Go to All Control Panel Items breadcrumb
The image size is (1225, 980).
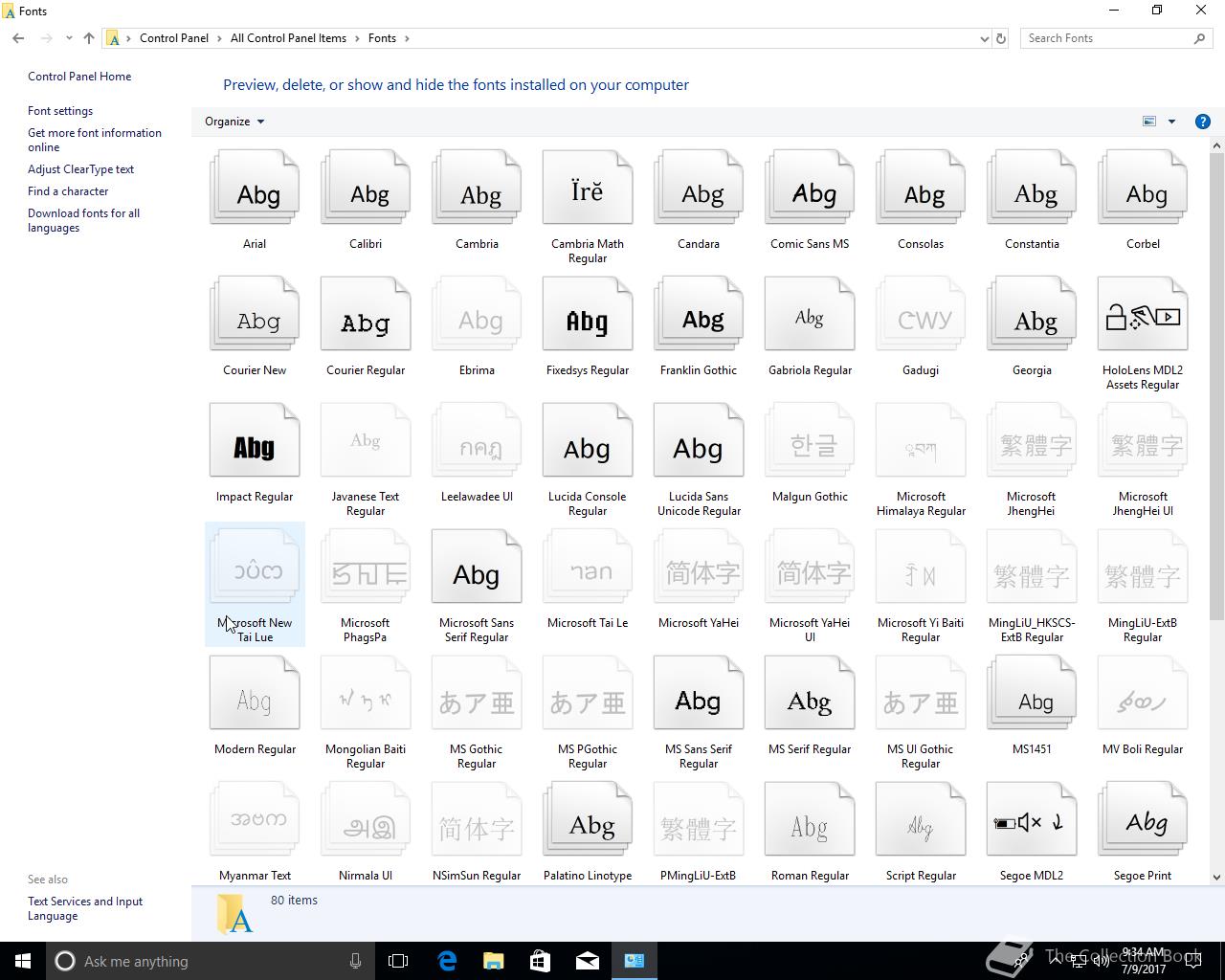click(288, 38)
